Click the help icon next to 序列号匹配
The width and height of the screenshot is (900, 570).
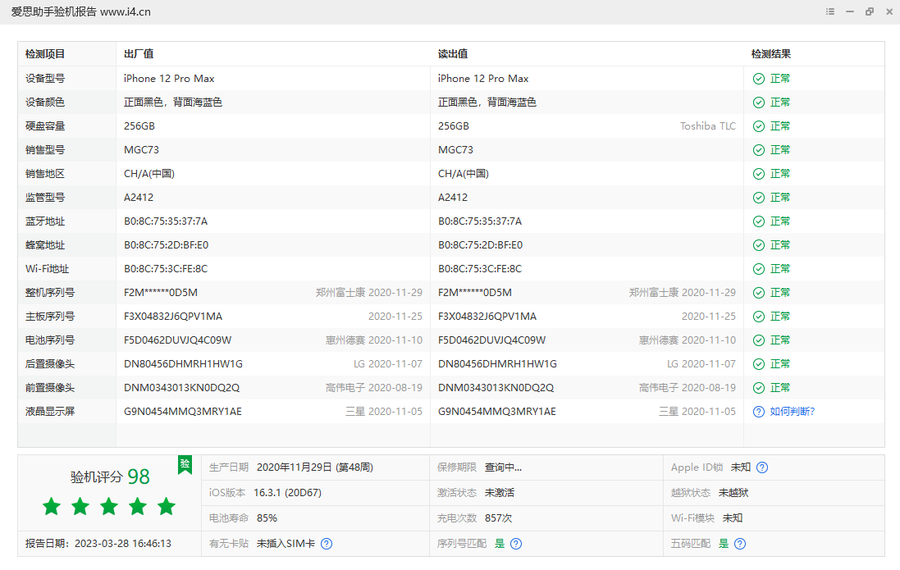[x=516, y=544]
